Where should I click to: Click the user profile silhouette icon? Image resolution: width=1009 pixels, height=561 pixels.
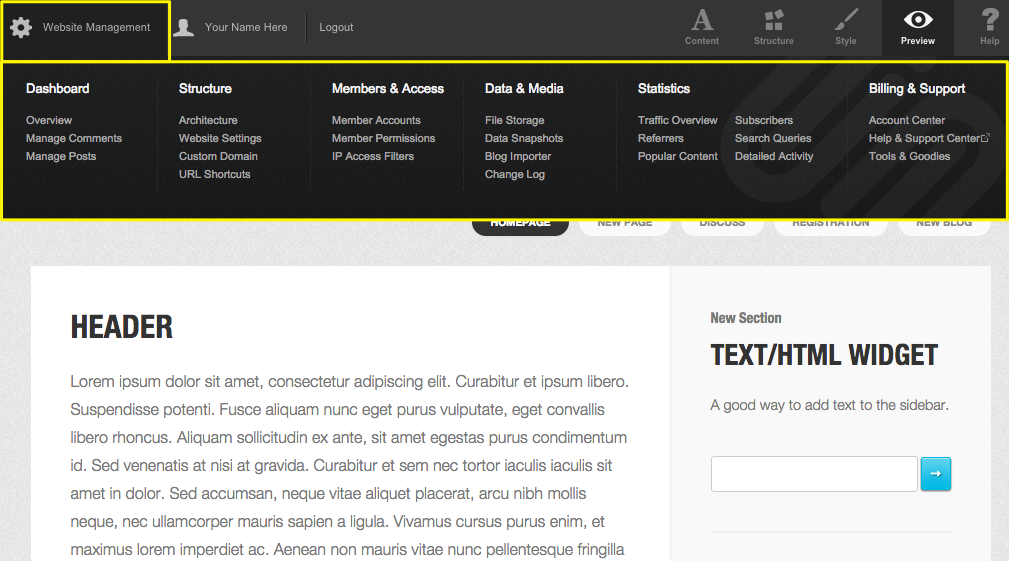click(184, 28)
